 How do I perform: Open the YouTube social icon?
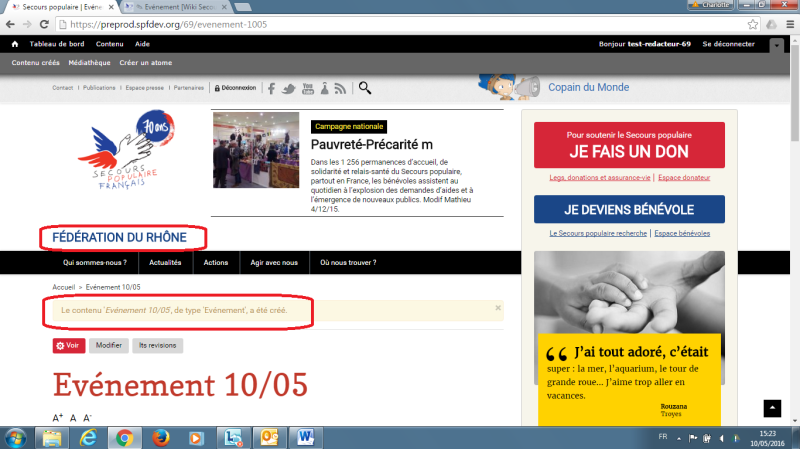pos(307,88)
